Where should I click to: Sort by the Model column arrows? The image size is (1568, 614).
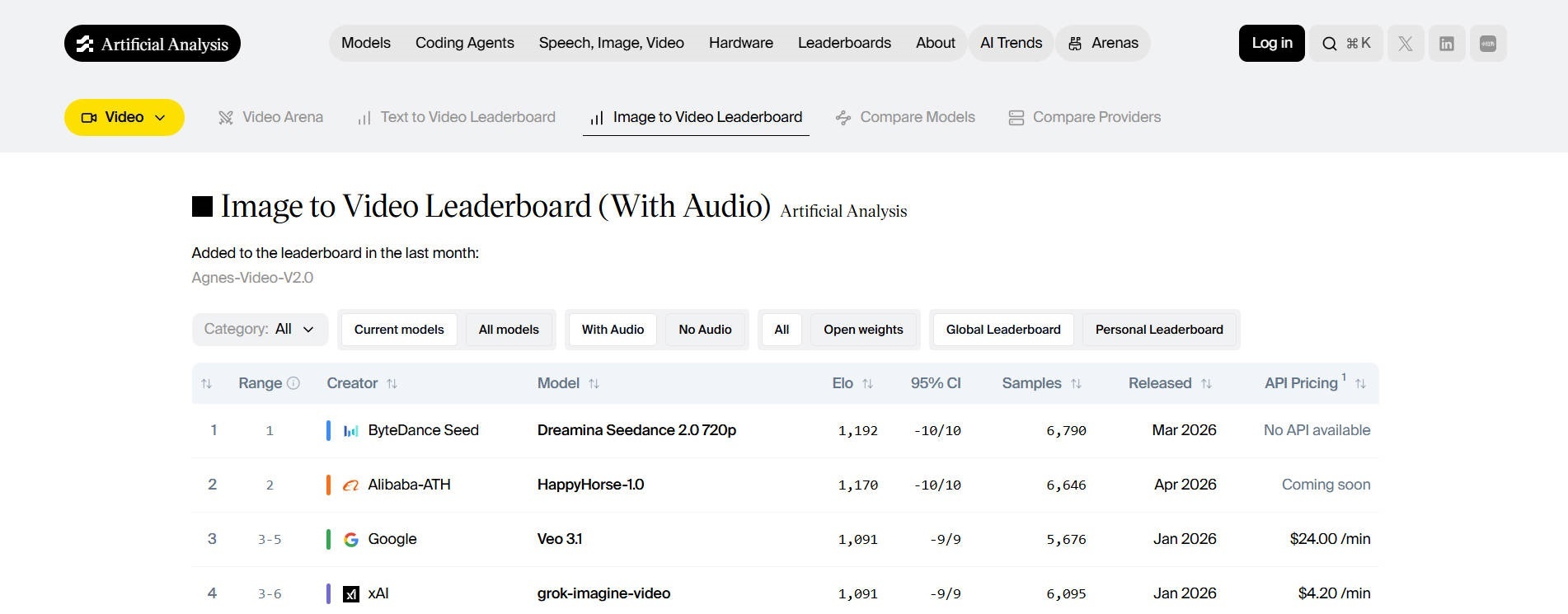(x=594, y=383)
